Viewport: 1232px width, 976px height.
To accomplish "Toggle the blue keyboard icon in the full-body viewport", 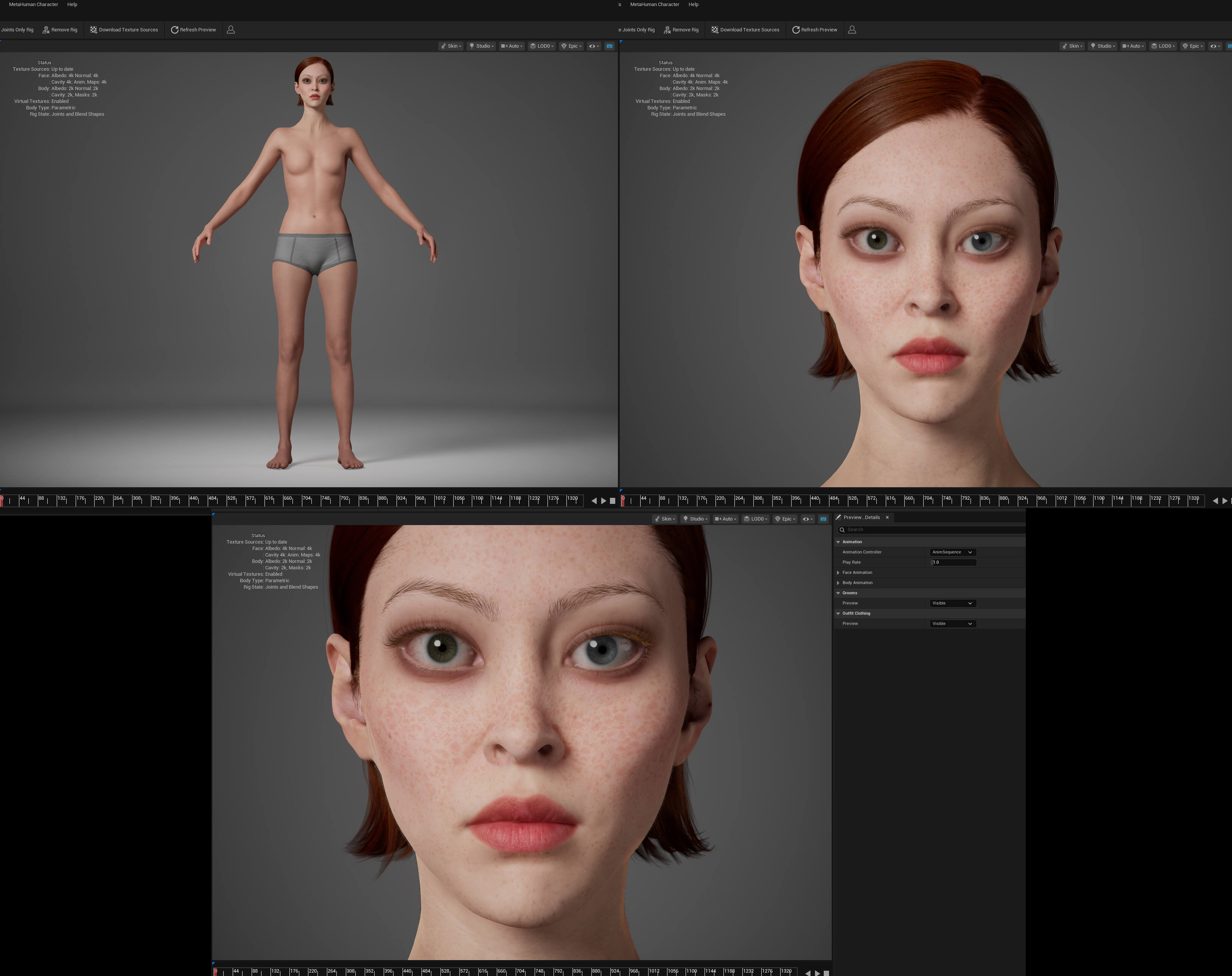I will pyautogui.click(x=610, y=46).
